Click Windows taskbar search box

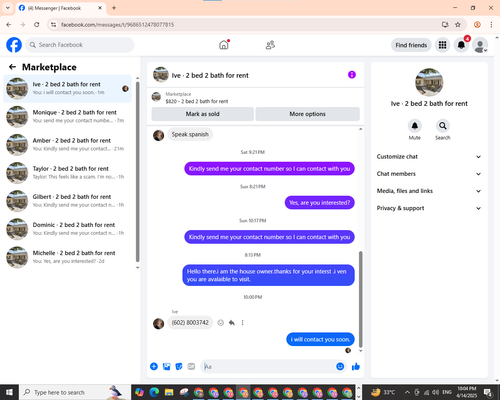point(75,392)
